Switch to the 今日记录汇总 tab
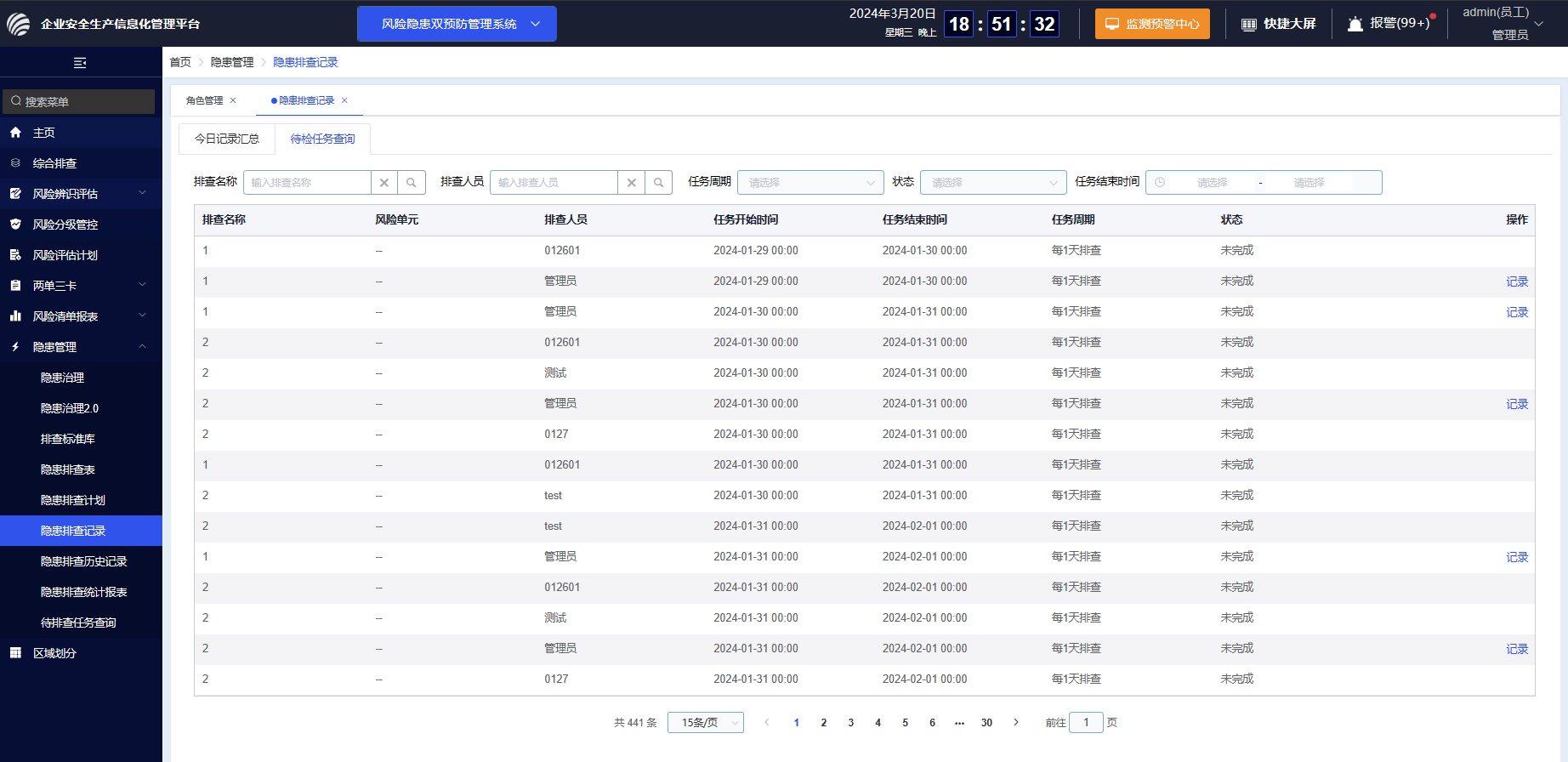1568x762 pixels. point(227,139)
